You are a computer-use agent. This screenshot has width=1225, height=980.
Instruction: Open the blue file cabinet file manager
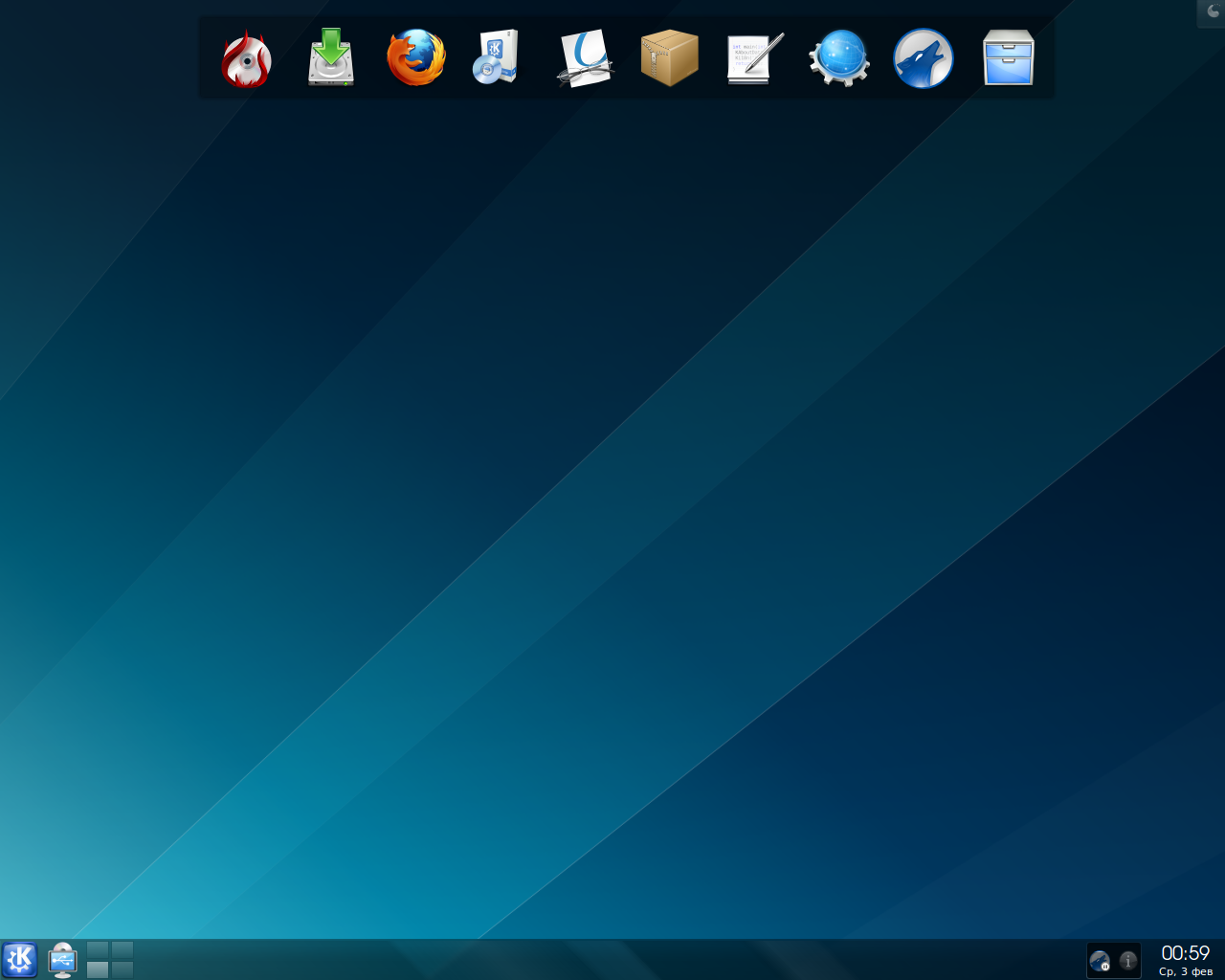click(x=1009, y=57)
